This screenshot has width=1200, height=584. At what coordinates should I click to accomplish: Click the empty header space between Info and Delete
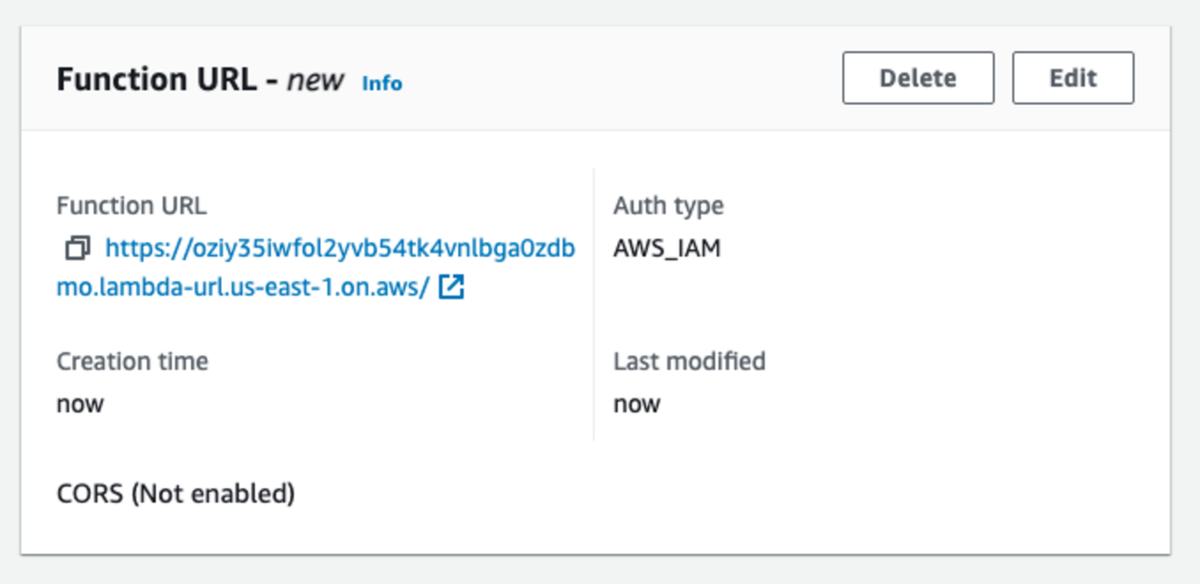pyautogui.click(x=620, y=79)
